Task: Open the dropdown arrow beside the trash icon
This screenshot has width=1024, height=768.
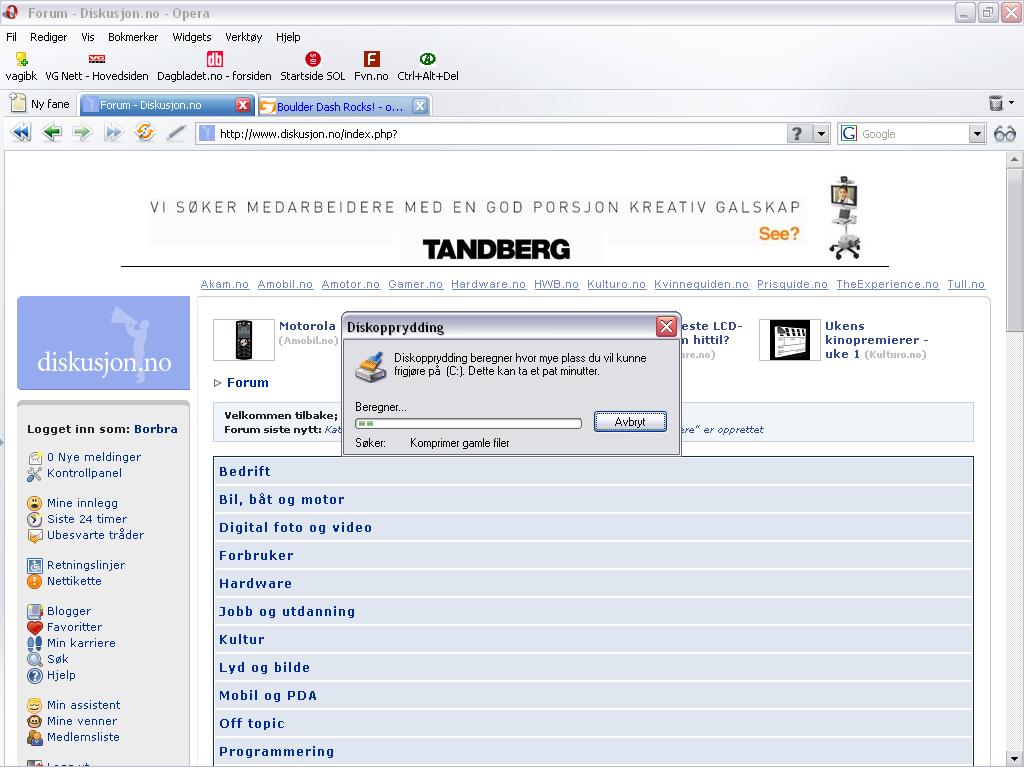Action: pyautogui.click(x=1012, y=103)
